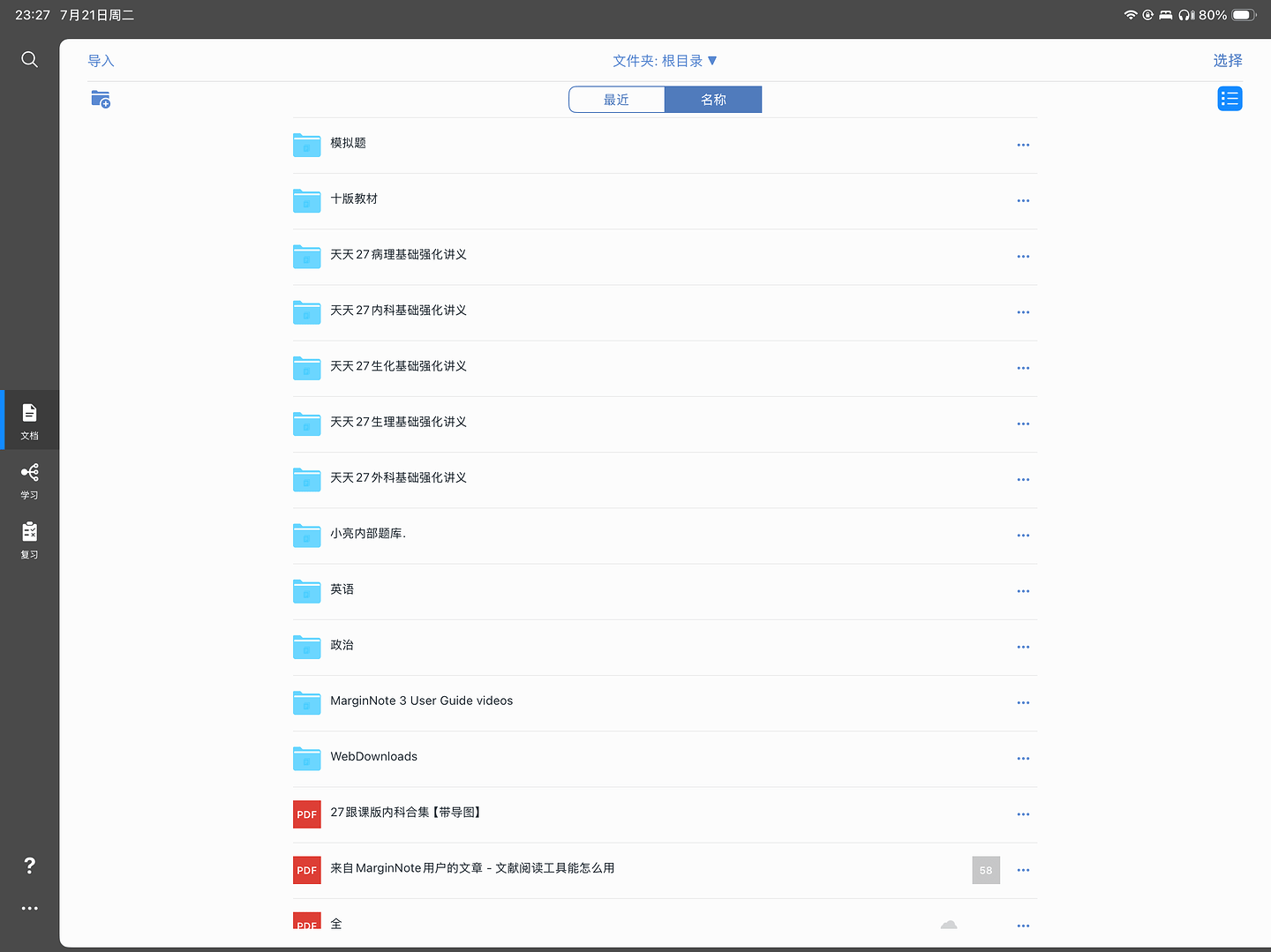1271x952 pixels.
Task: Open MarginNote 3 User Guide videos folder
Action: (x=665, y=702)
